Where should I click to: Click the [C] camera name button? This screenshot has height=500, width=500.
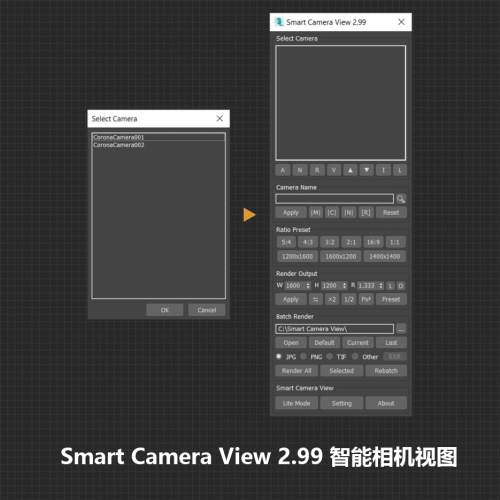tap(332, 213)
